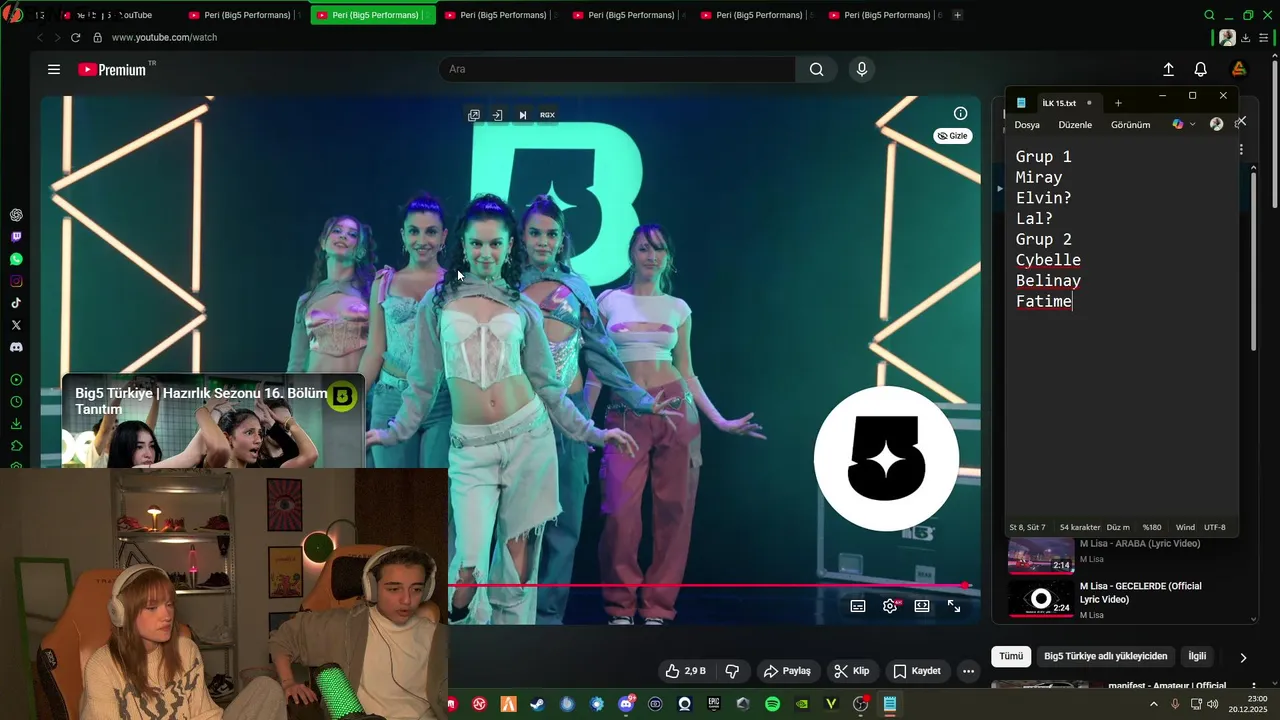Click the video info card icon

pyautogui.click(x=960, y=113)
